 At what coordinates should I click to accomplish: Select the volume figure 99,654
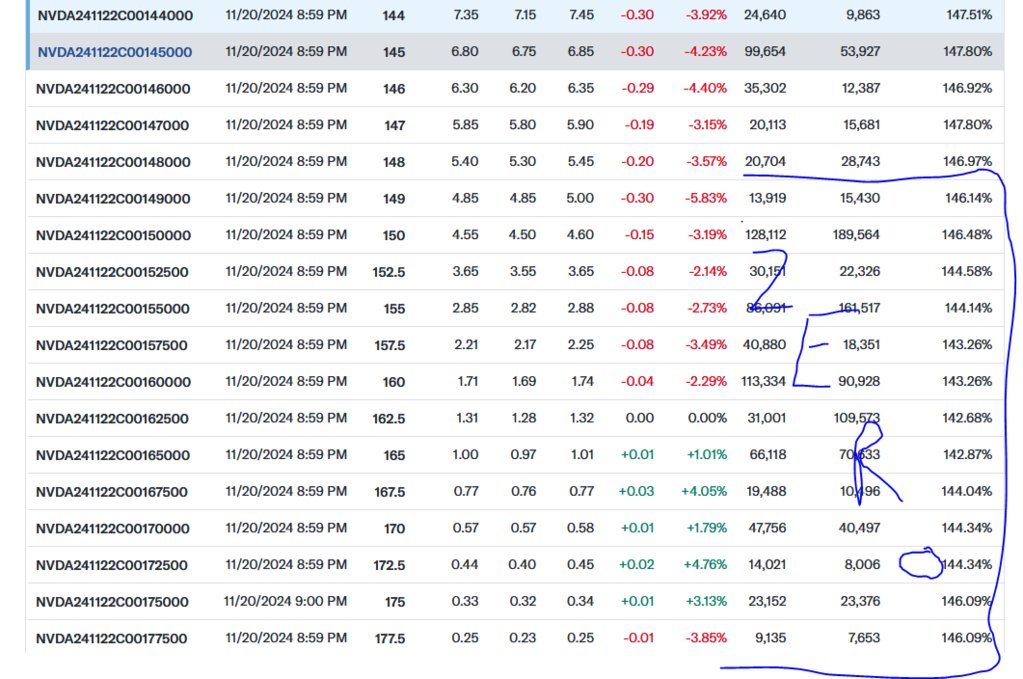point(765,51)
